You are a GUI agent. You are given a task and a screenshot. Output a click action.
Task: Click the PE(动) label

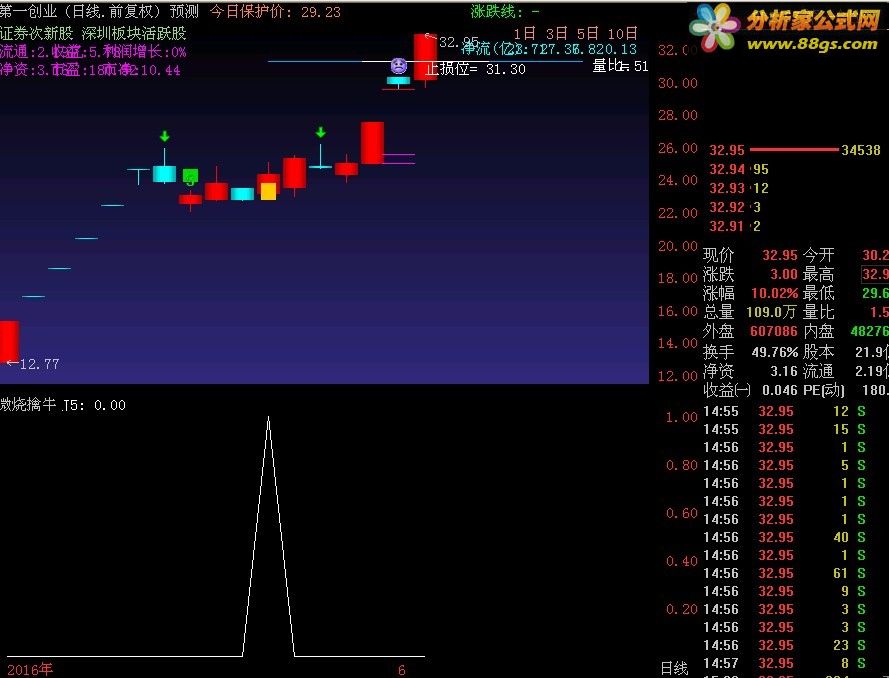823,391
